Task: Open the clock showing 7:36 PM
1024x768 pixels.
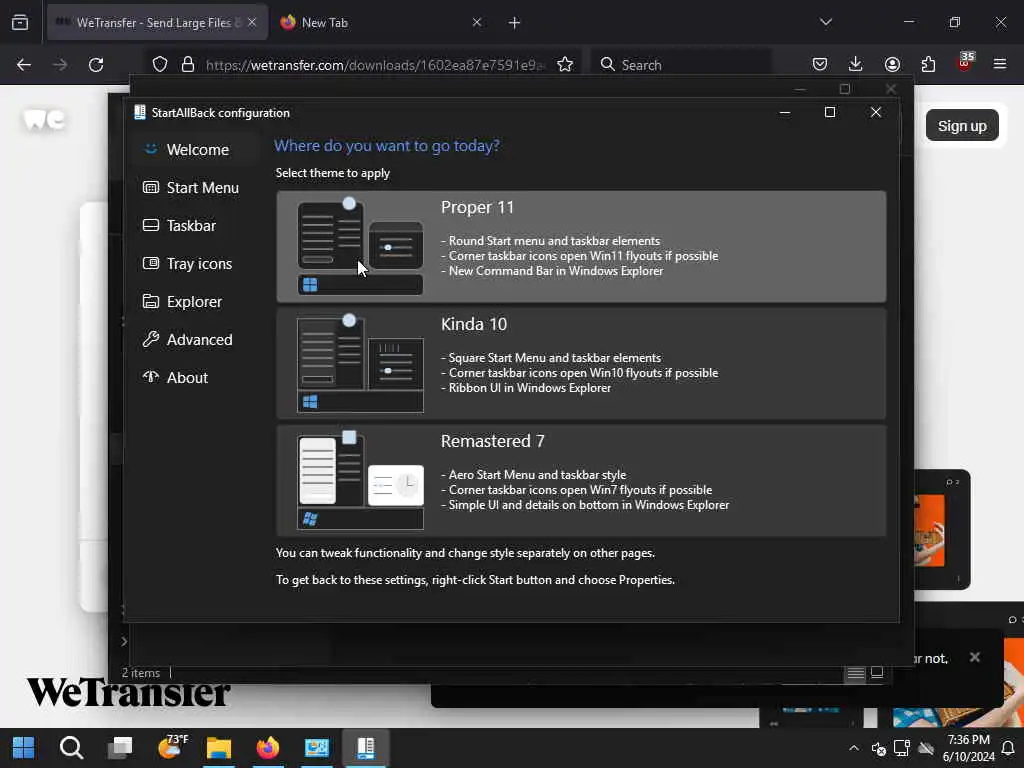Action: click(969, 748)
